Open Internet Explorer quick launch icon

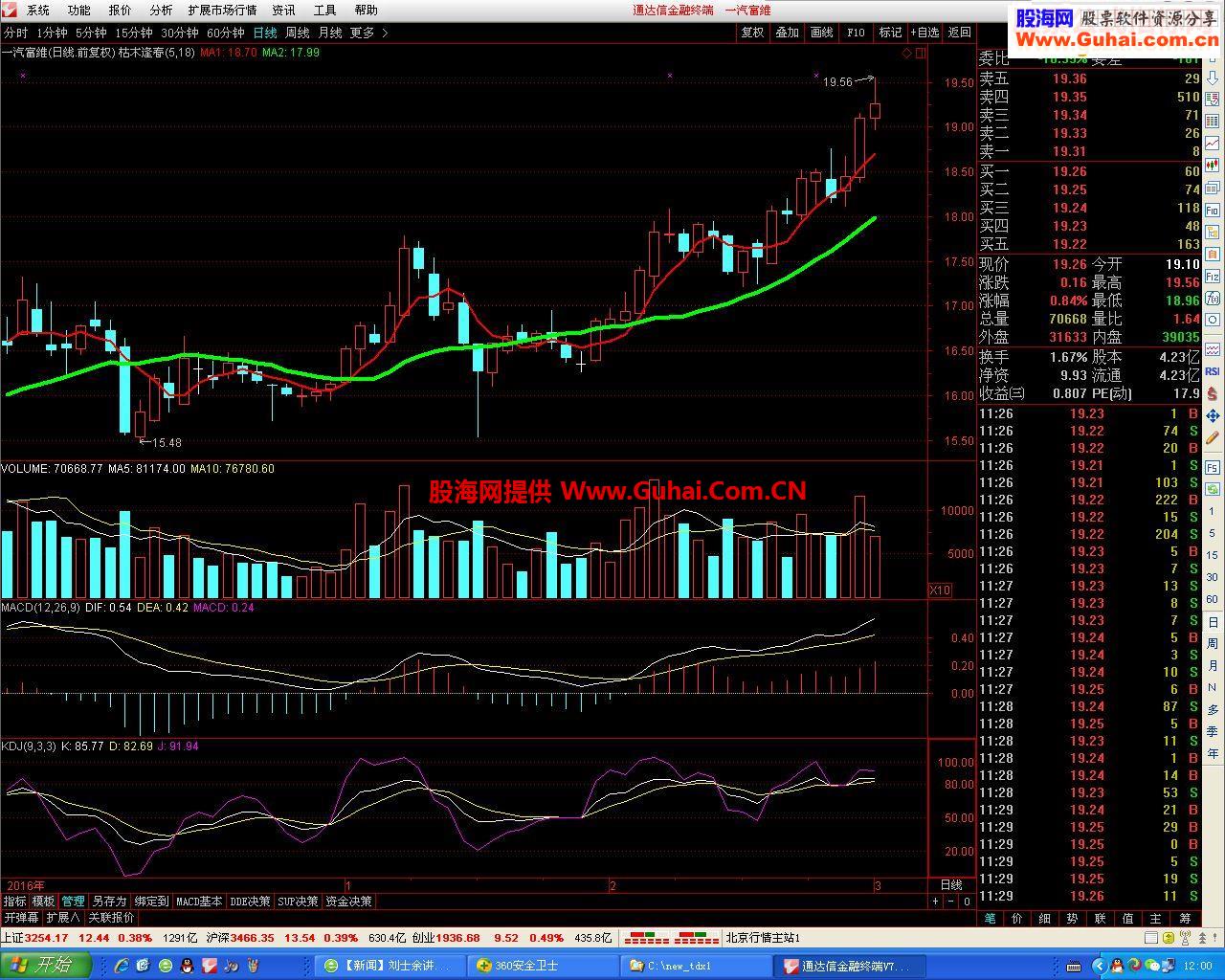pyautogui.click(x=122, y=965)
